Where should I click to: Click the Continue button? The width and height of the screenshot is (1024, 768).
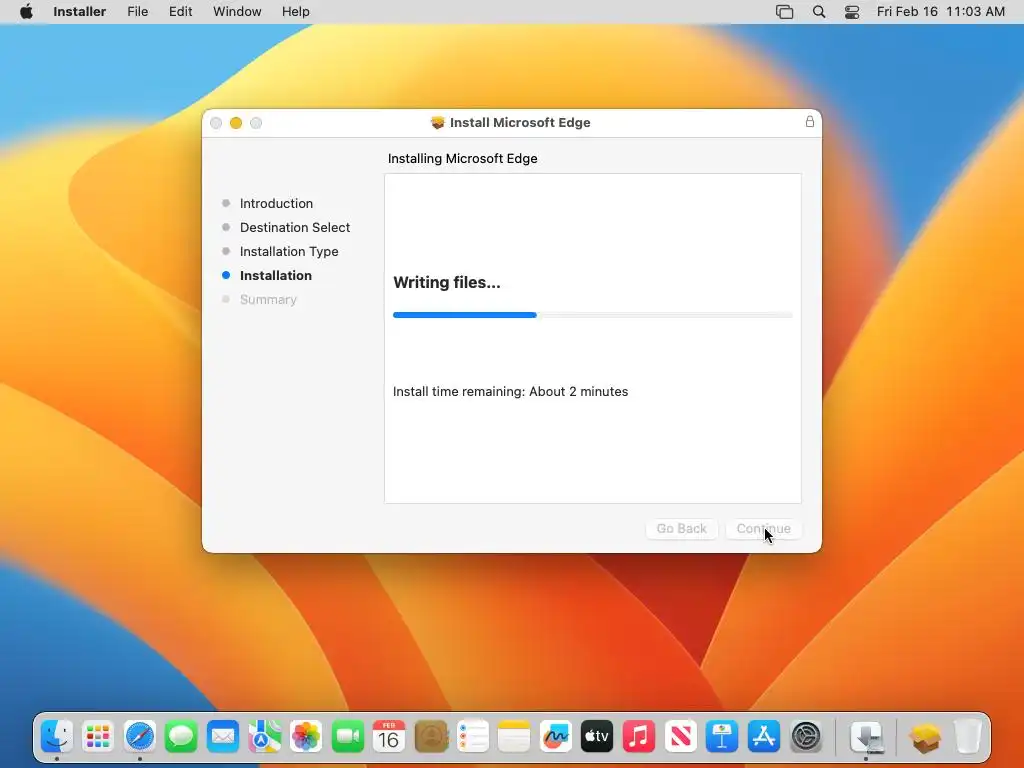(x=763, y=528)
